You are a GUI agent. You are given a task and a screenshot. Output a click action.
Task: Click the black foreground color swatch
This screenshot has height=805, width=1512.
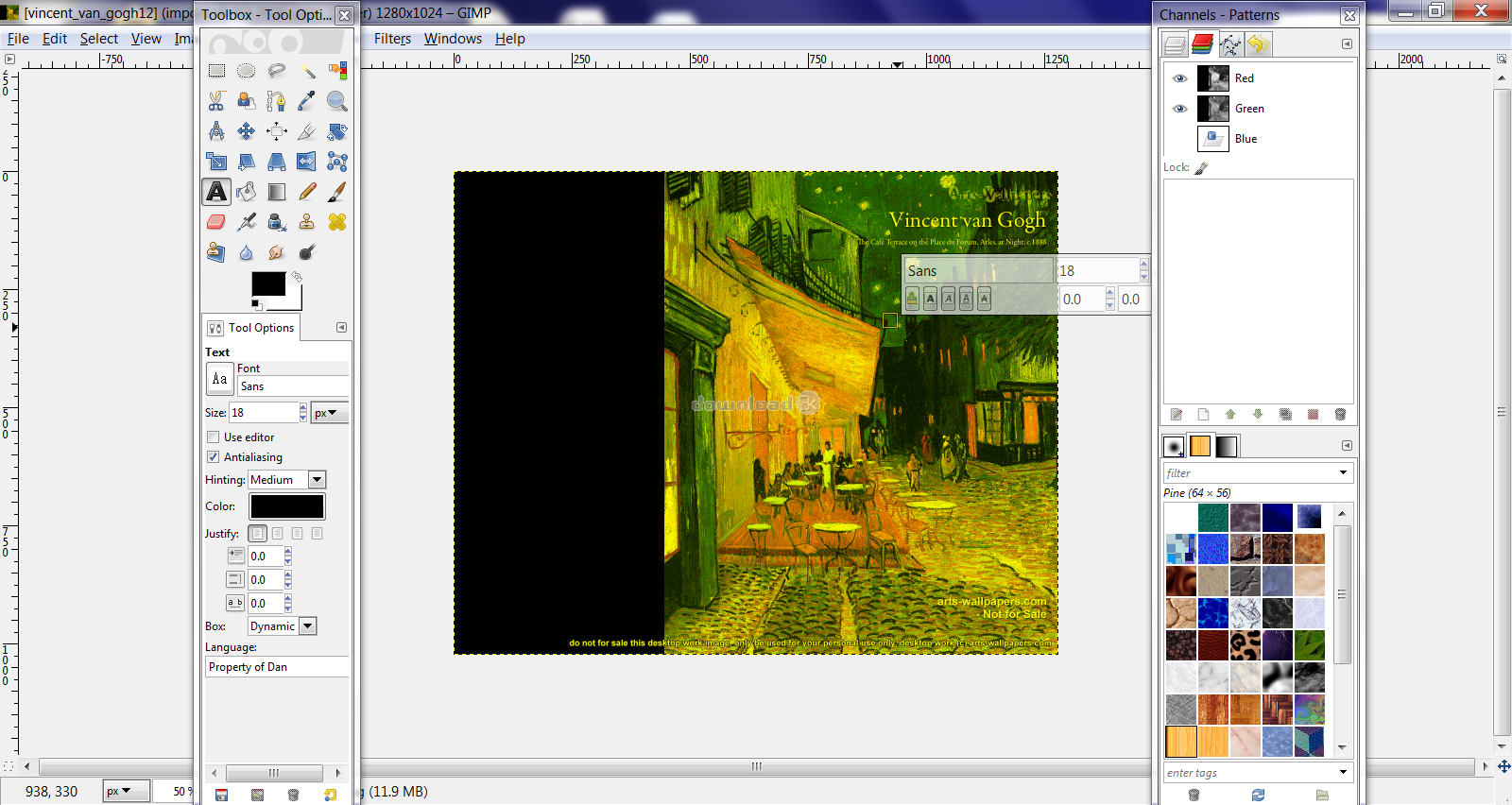pyautogui.click(x=268, y=283)
